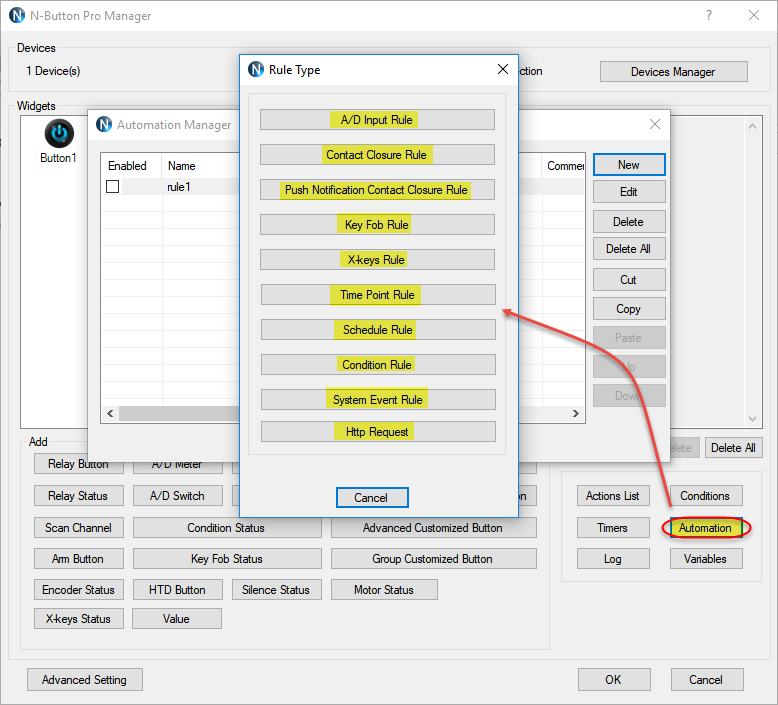Click Copy in Automation Manager
This screenshot has height=705, width=778.
click(629, 309)
